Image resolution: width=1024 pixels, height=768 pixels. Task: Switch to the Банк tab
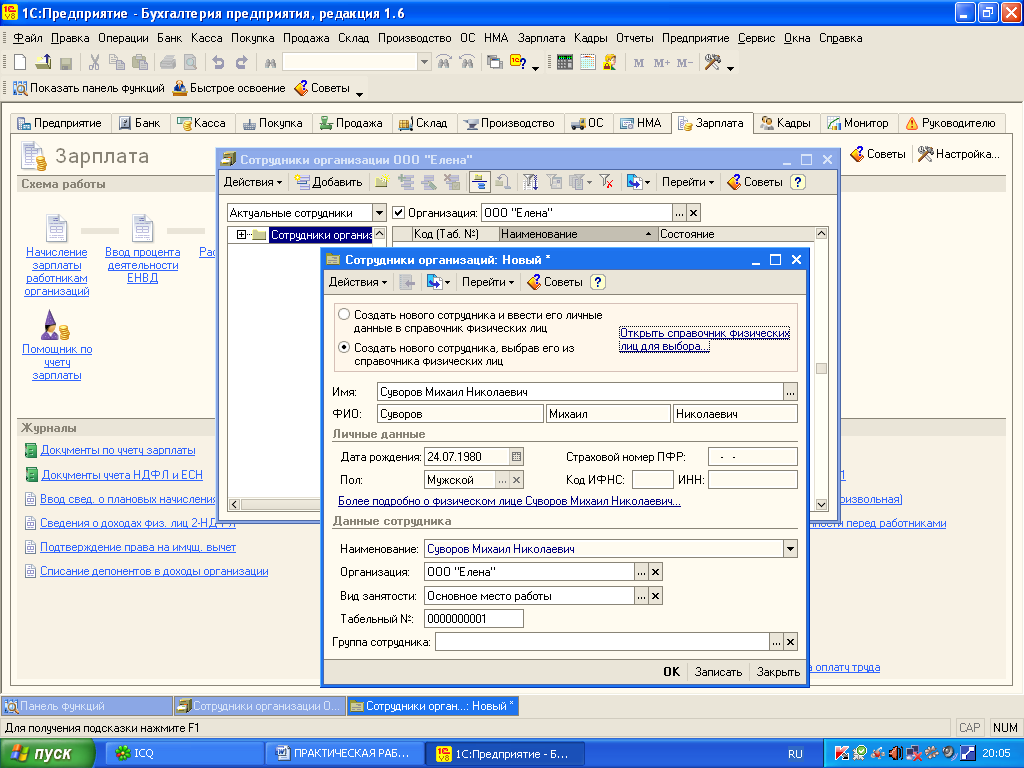pos(140,123)
